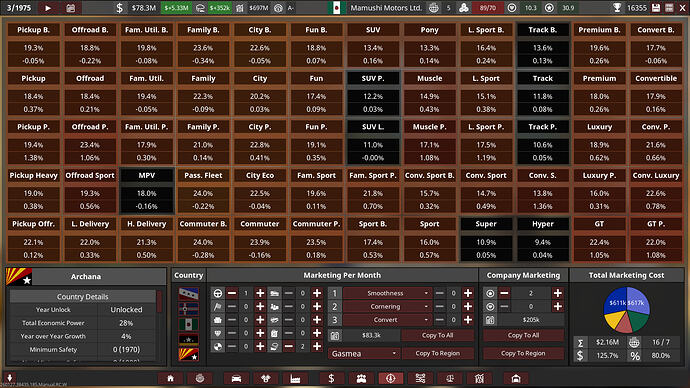Click the play button next to the 3/1975 date

point(48,7)
